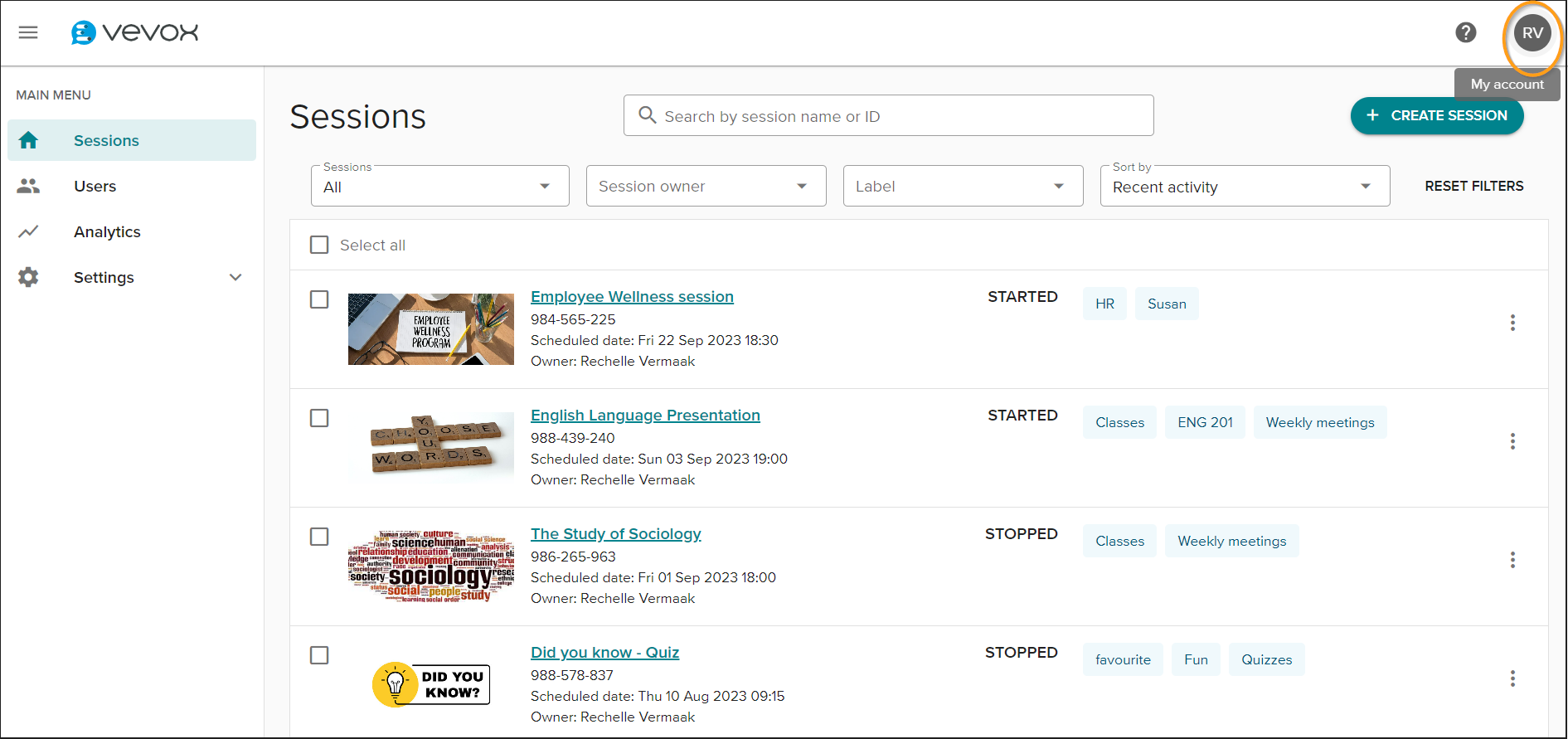Click Weekly meetings tag on The Study of Sociology

1232,541
